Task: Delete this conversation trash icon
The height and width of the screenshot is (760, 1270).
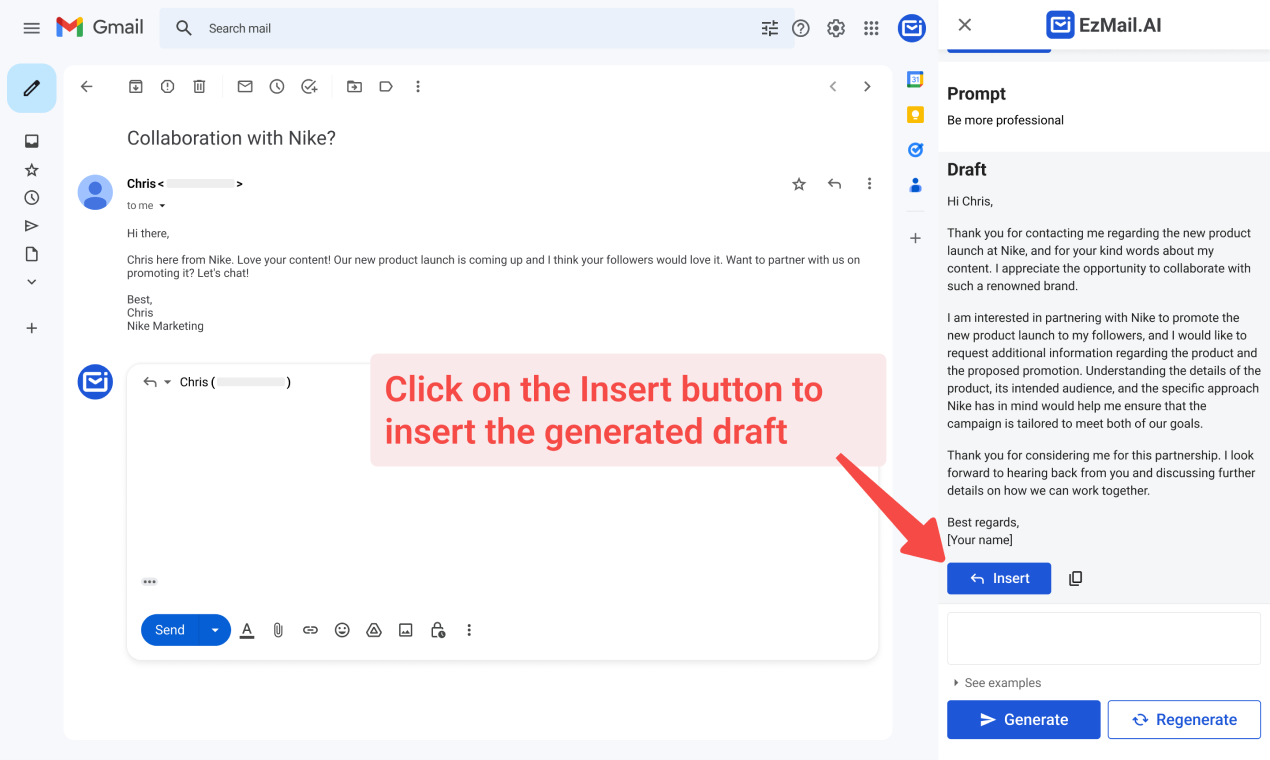Action: pos(199,87)
